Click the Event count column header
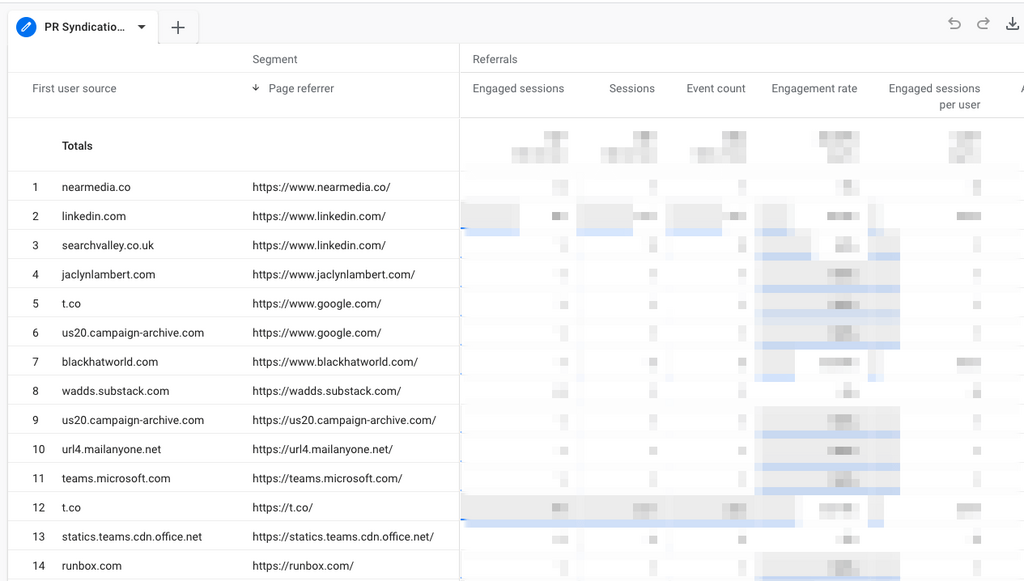The height and width of the screenshot is (581, 1024). (715, 88)
